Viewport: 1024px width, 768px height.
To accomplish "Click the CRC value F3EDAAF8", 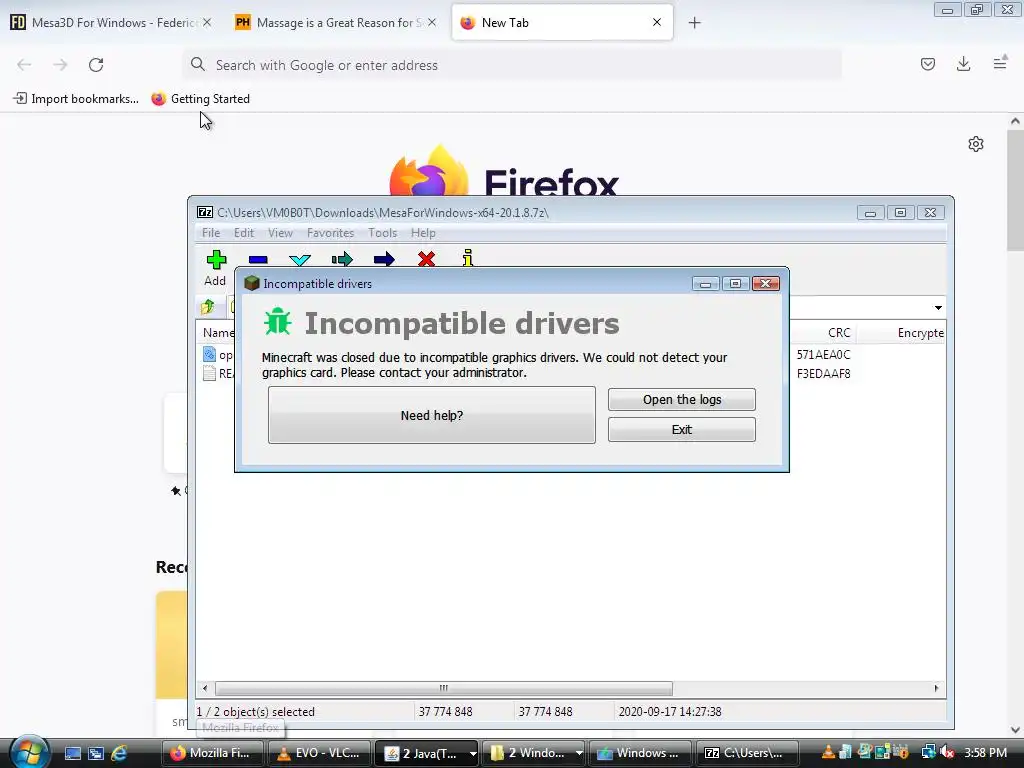I will click(824, 374).
